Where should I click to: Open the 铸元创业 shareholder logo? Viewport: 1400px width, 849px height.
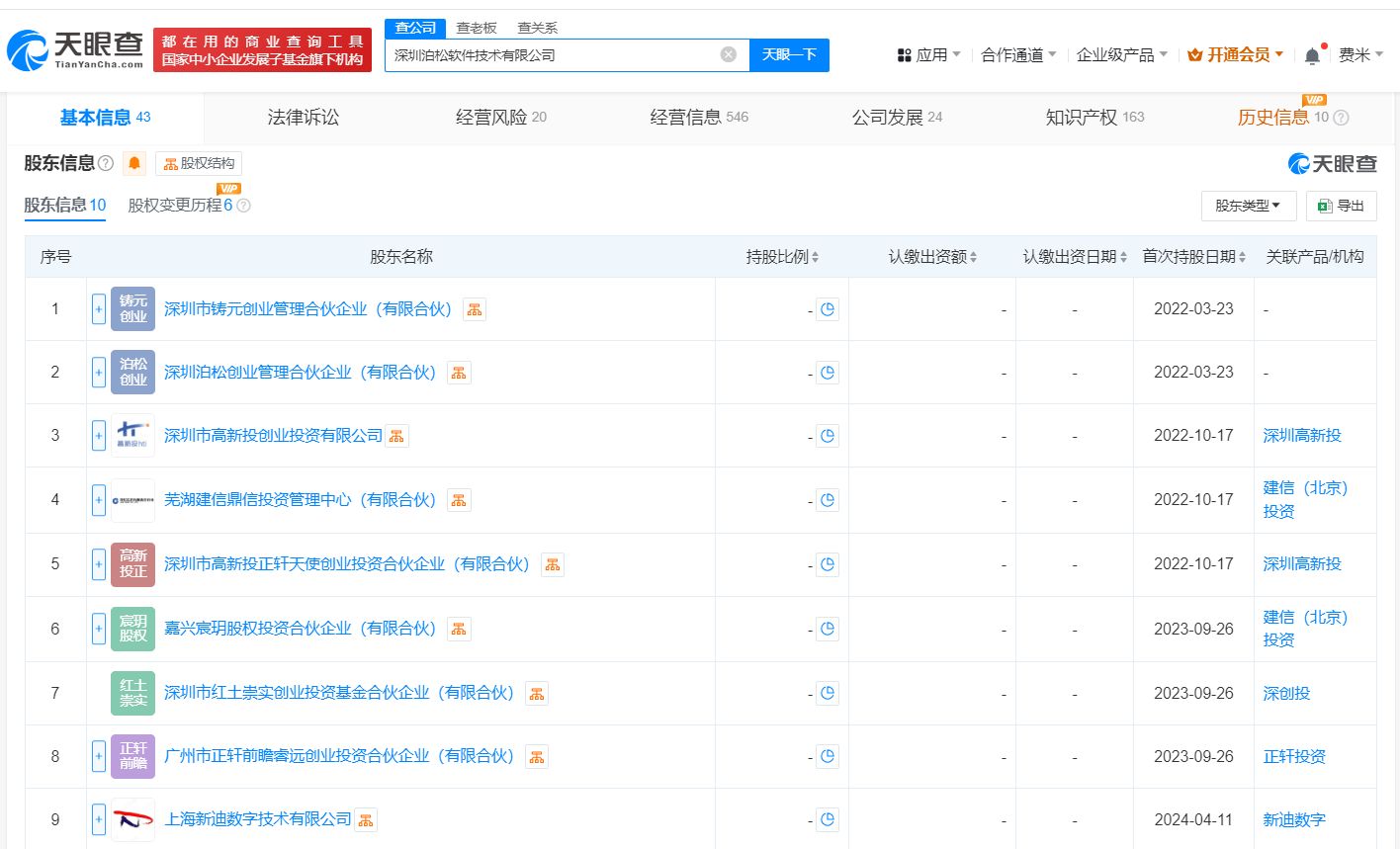[x=133, y=308]
